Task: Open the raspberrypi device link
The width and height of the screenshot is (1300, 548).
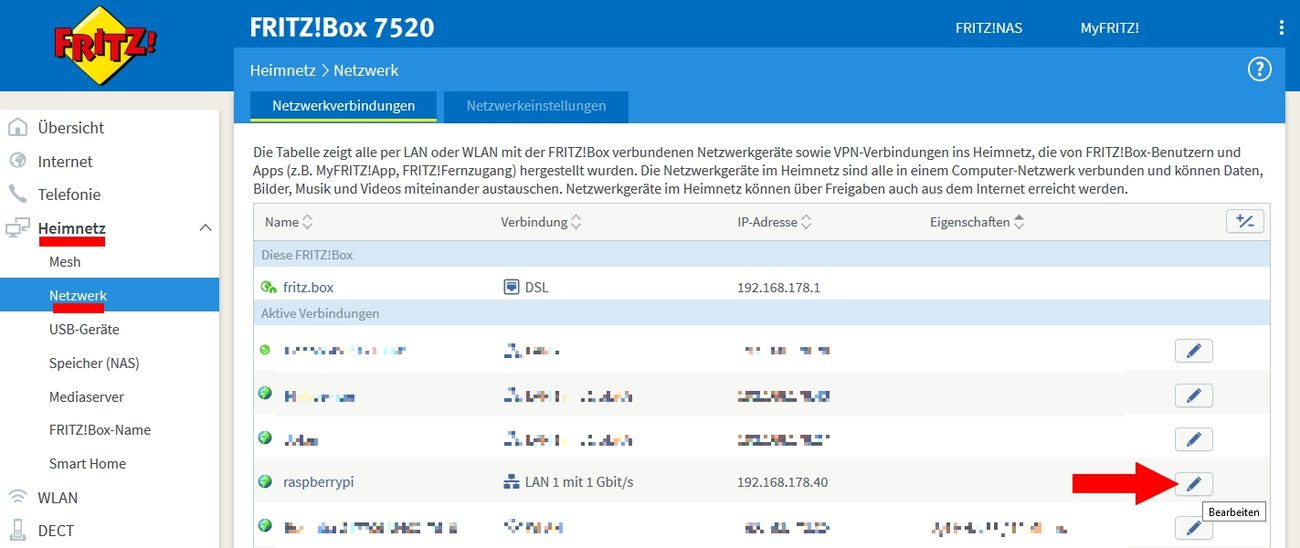Action: (318, 482)
